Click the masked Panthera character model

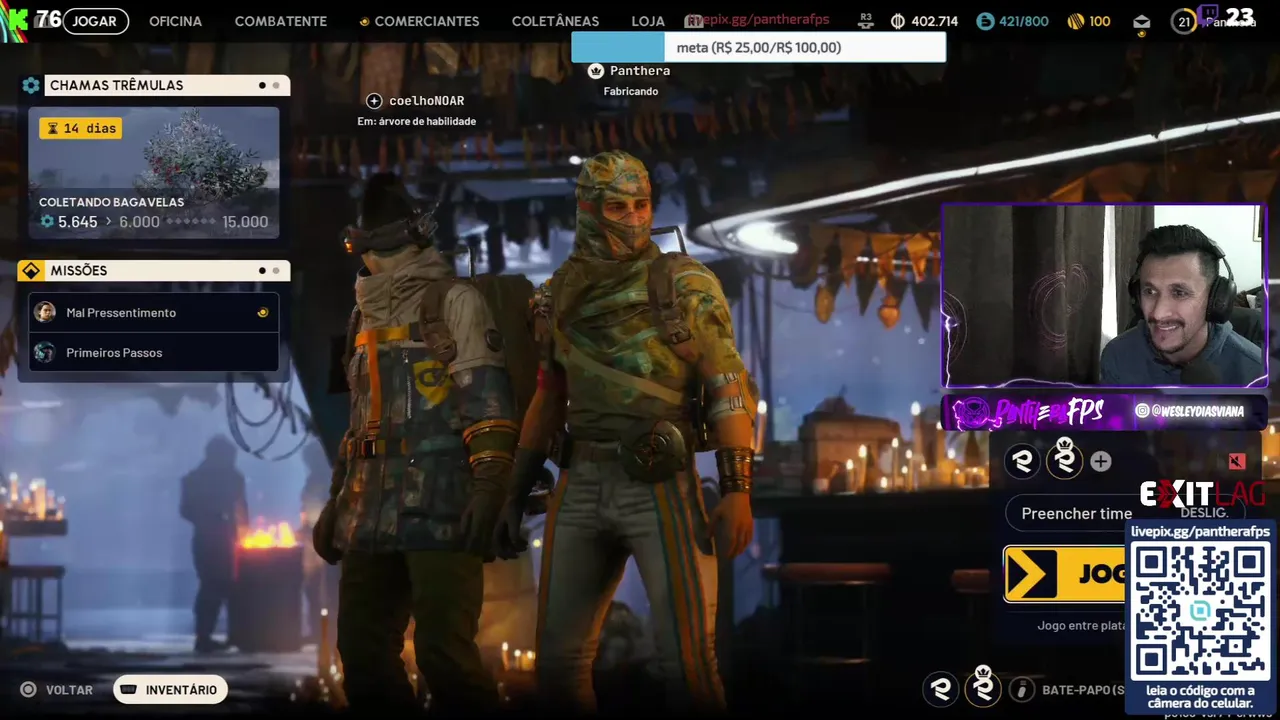[x=640, y=430]
